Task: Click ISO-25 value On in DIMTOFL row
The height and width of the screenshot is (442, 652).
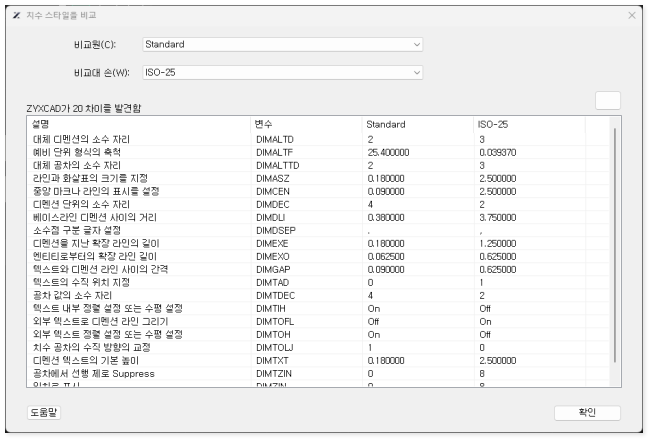Action: point(485,322)
